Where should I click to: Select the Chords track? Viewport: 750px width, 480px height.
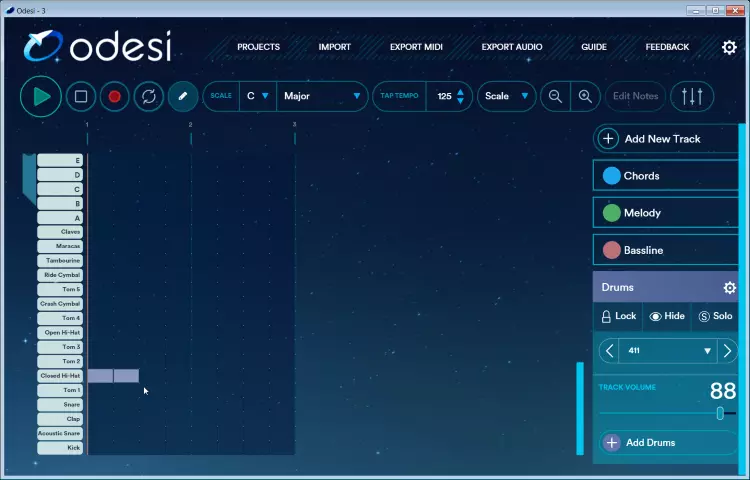[665, 175]
